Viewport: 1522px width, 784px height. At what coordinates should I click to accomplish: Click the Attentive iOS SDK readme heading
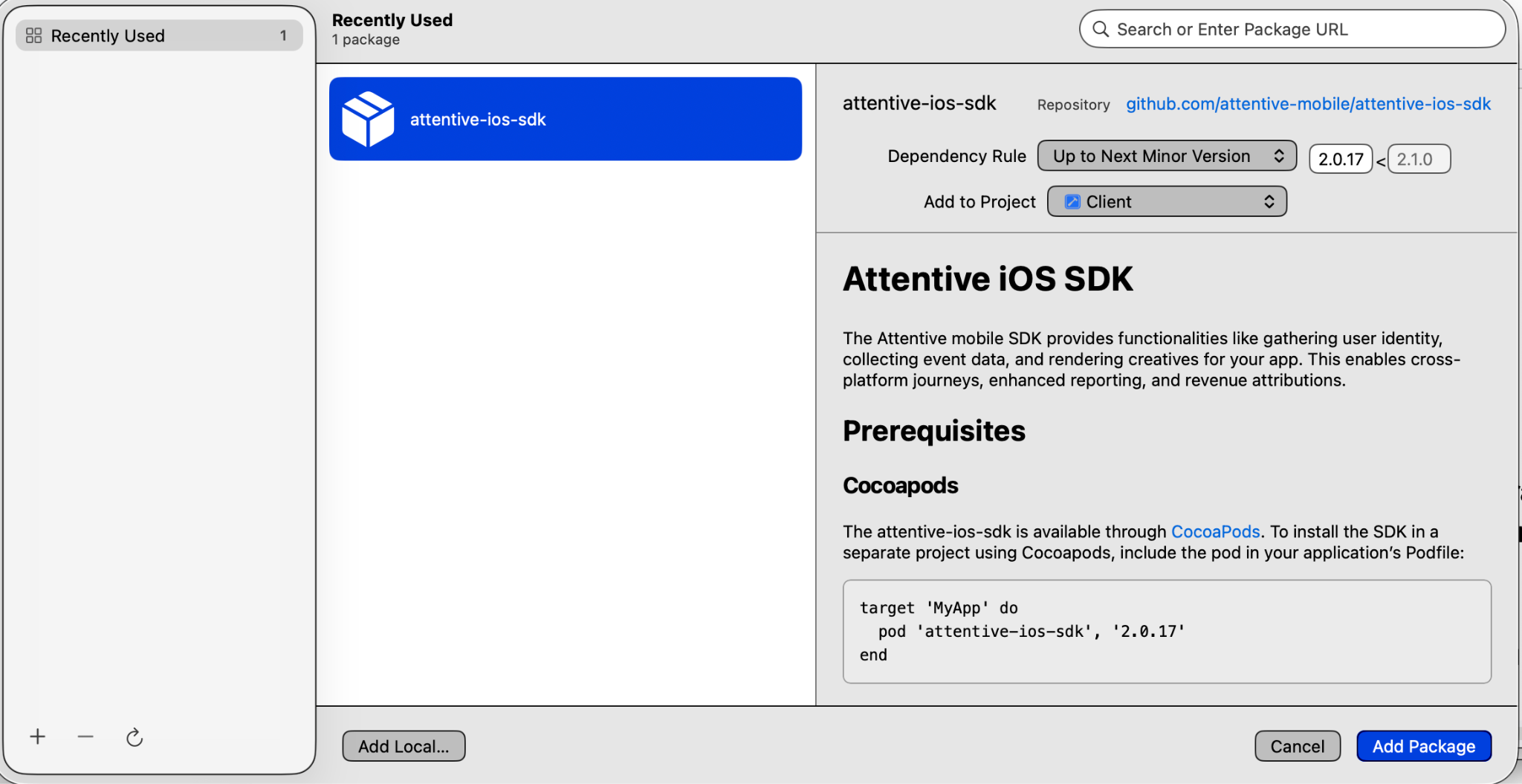click(988, 279)
